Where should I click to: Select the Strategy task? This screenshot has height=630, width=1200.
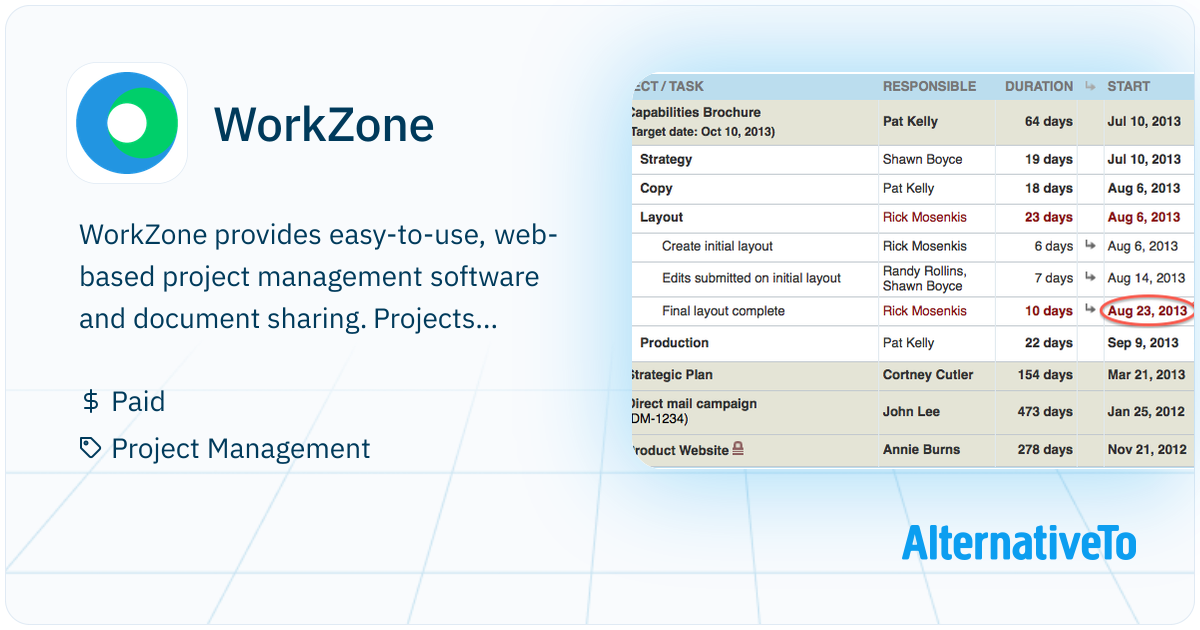666,160
